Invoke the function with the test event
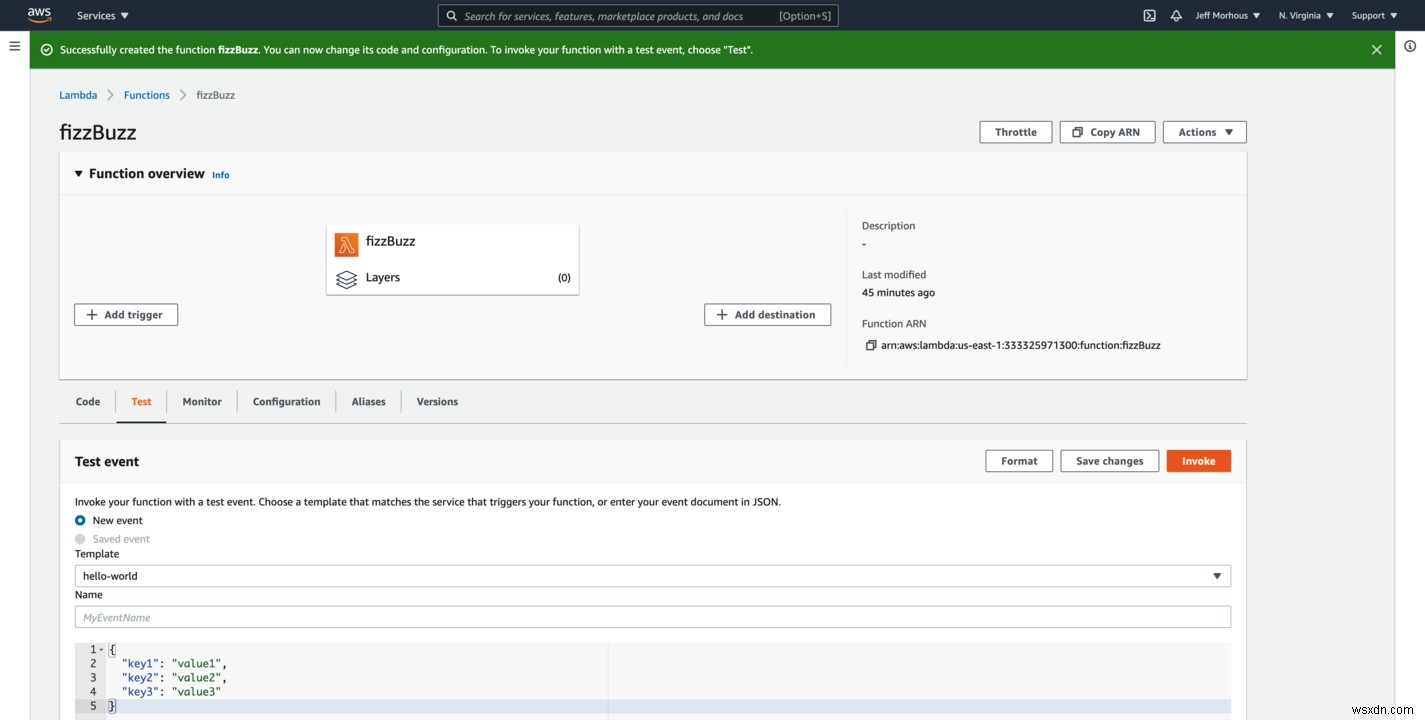 coord(1198,460)
